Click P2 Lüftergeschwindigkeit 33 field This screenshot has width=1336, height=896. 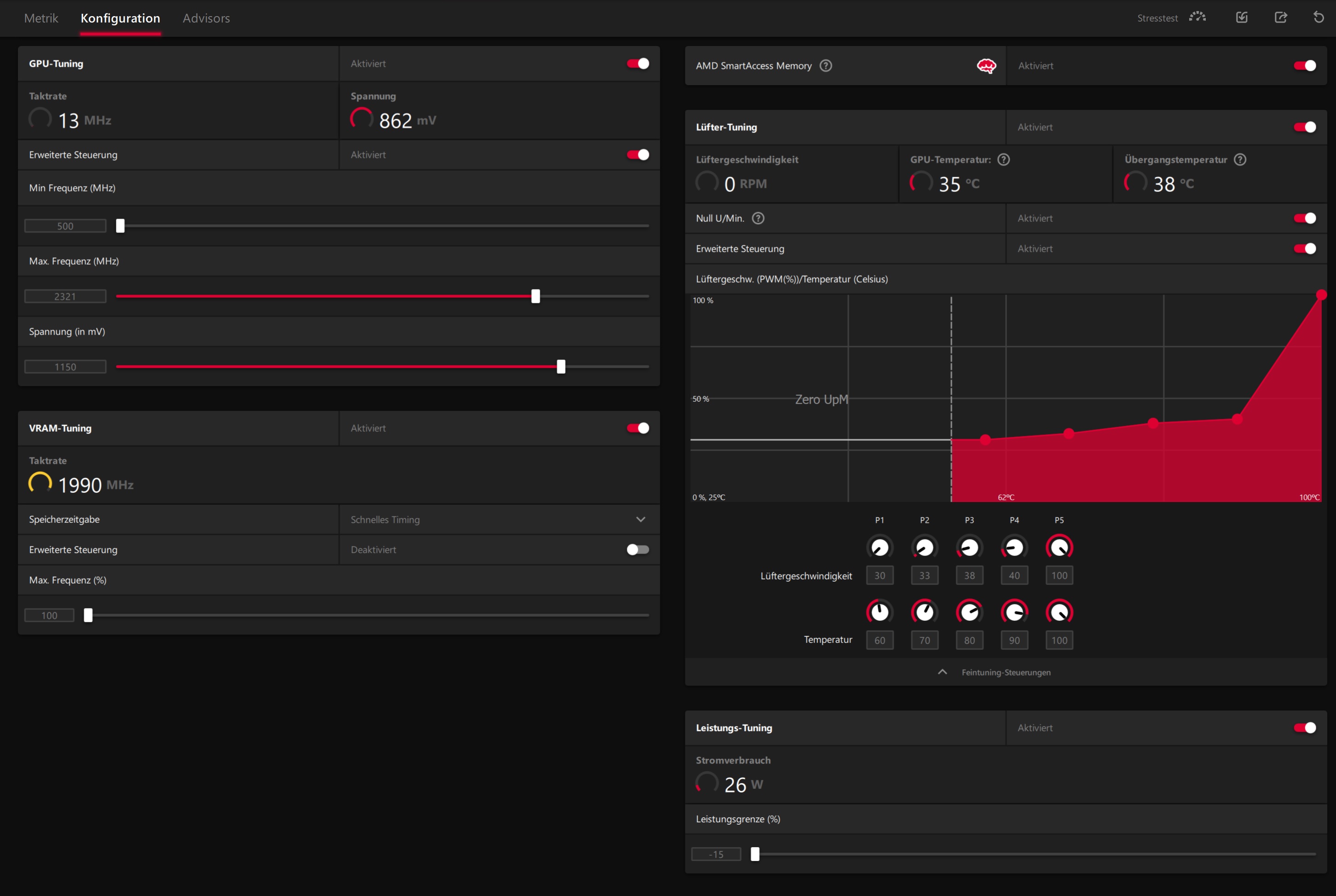(x=925, y=575)
